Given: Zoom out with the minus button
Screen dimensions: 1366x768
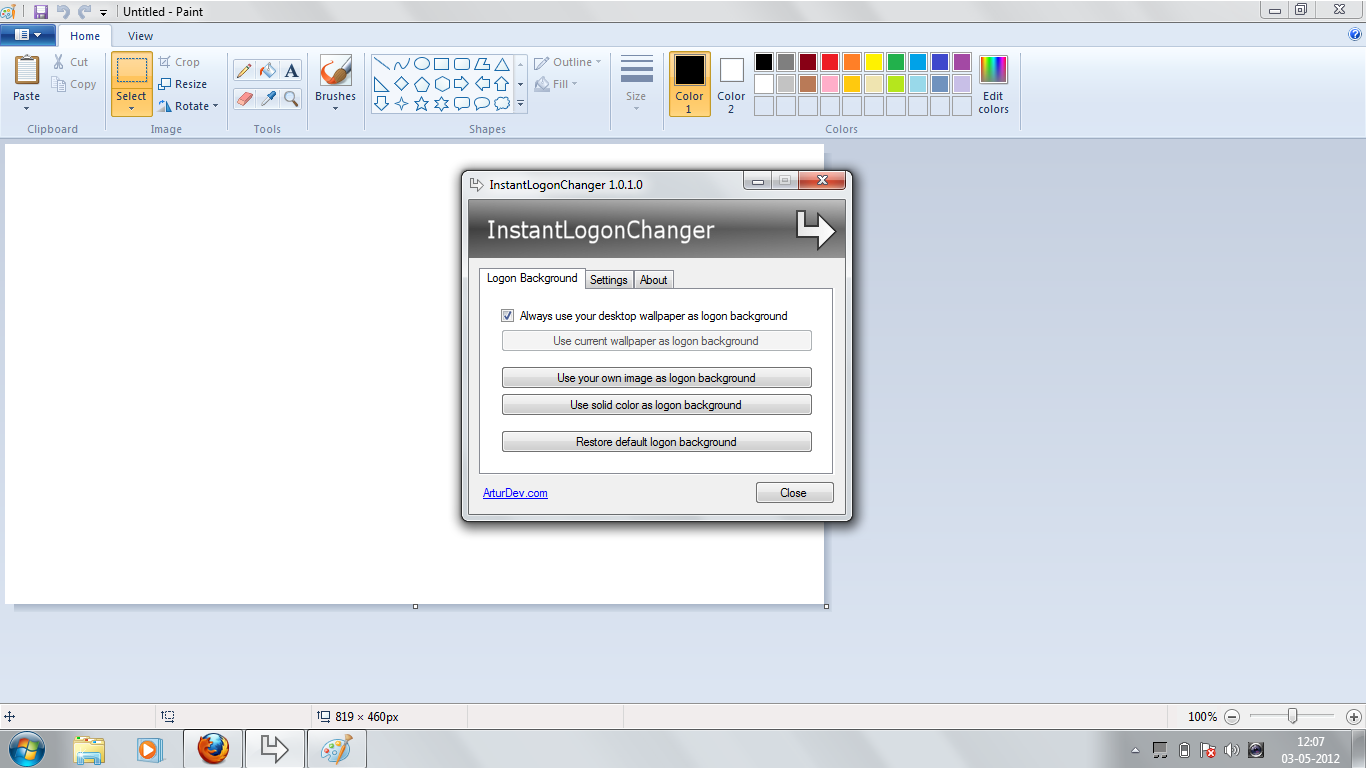Looking at the screenshot, I should 1232,717.
